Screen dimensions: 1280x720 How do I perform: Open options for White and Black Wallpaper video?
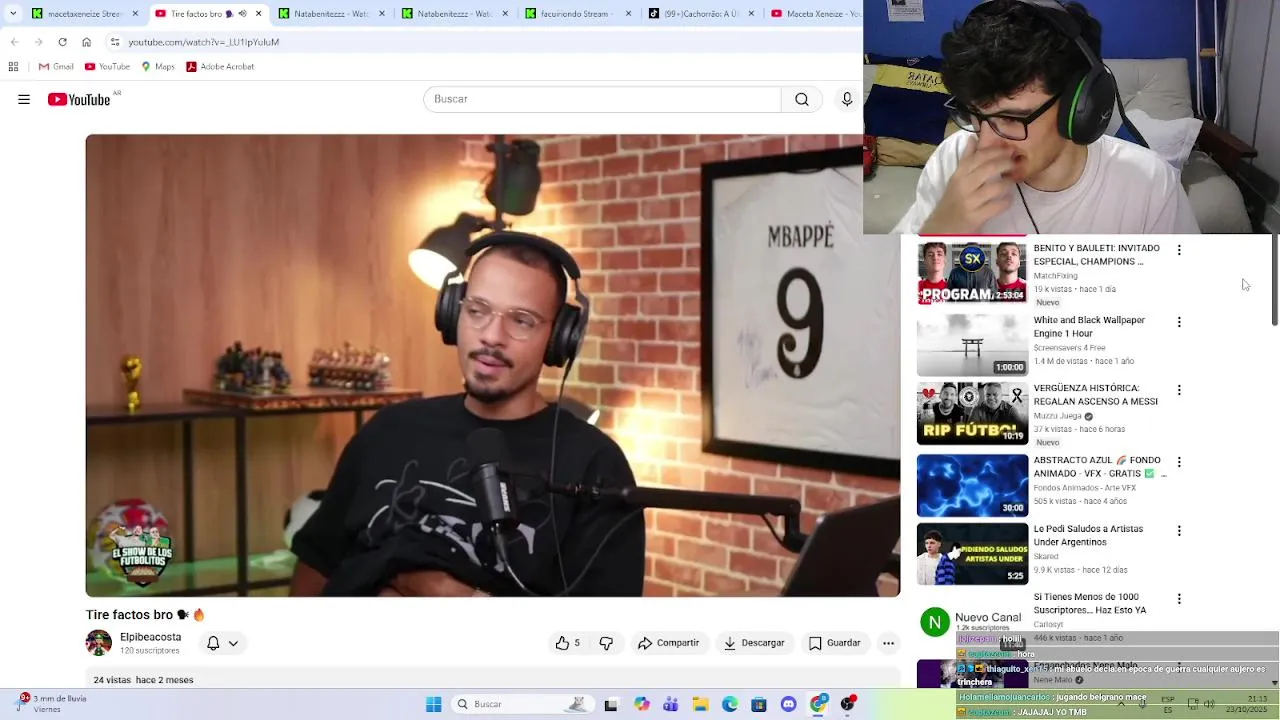point(1179,322)
